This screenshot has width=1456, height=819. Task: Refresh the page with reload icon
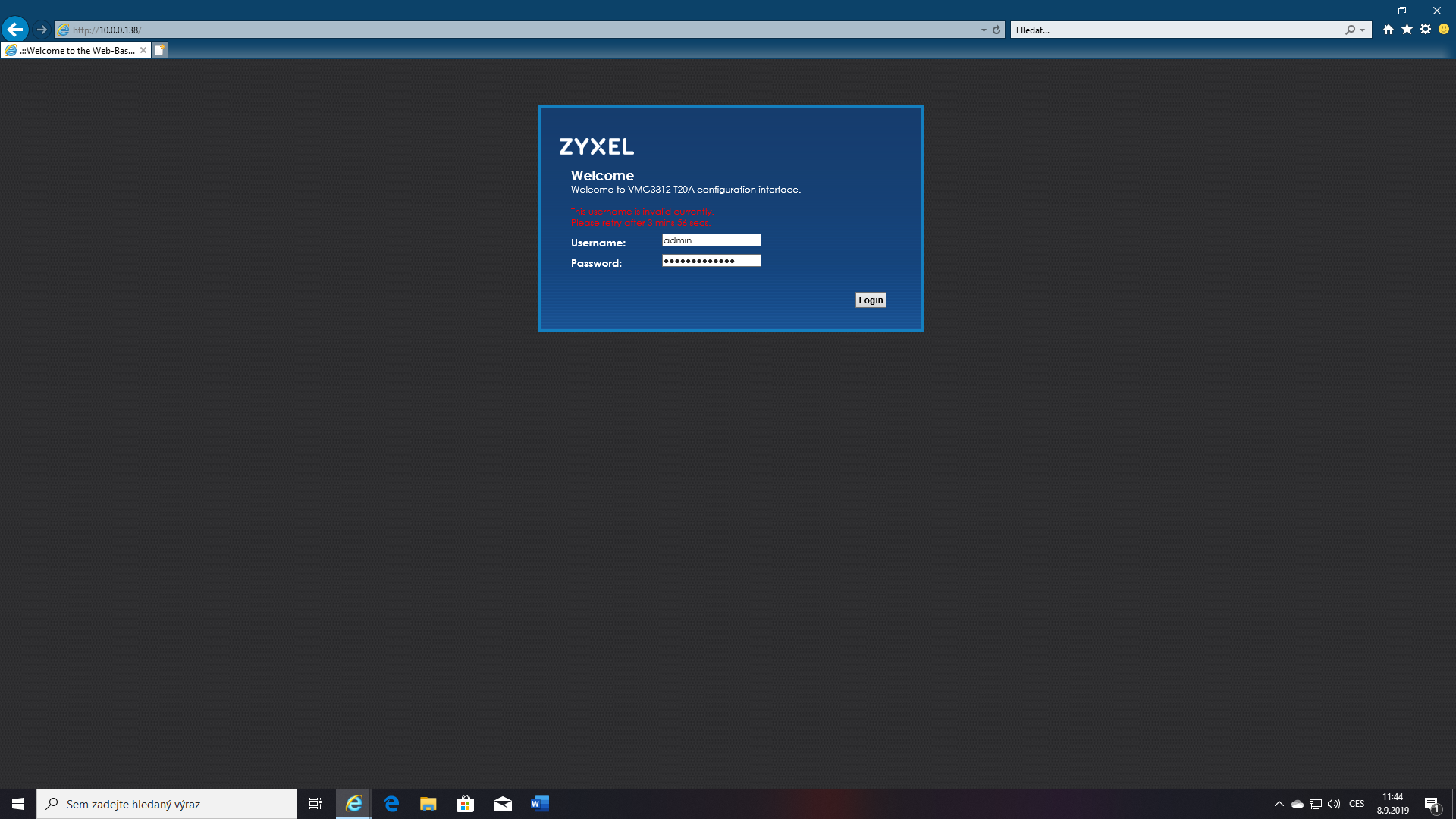point(996,30)
